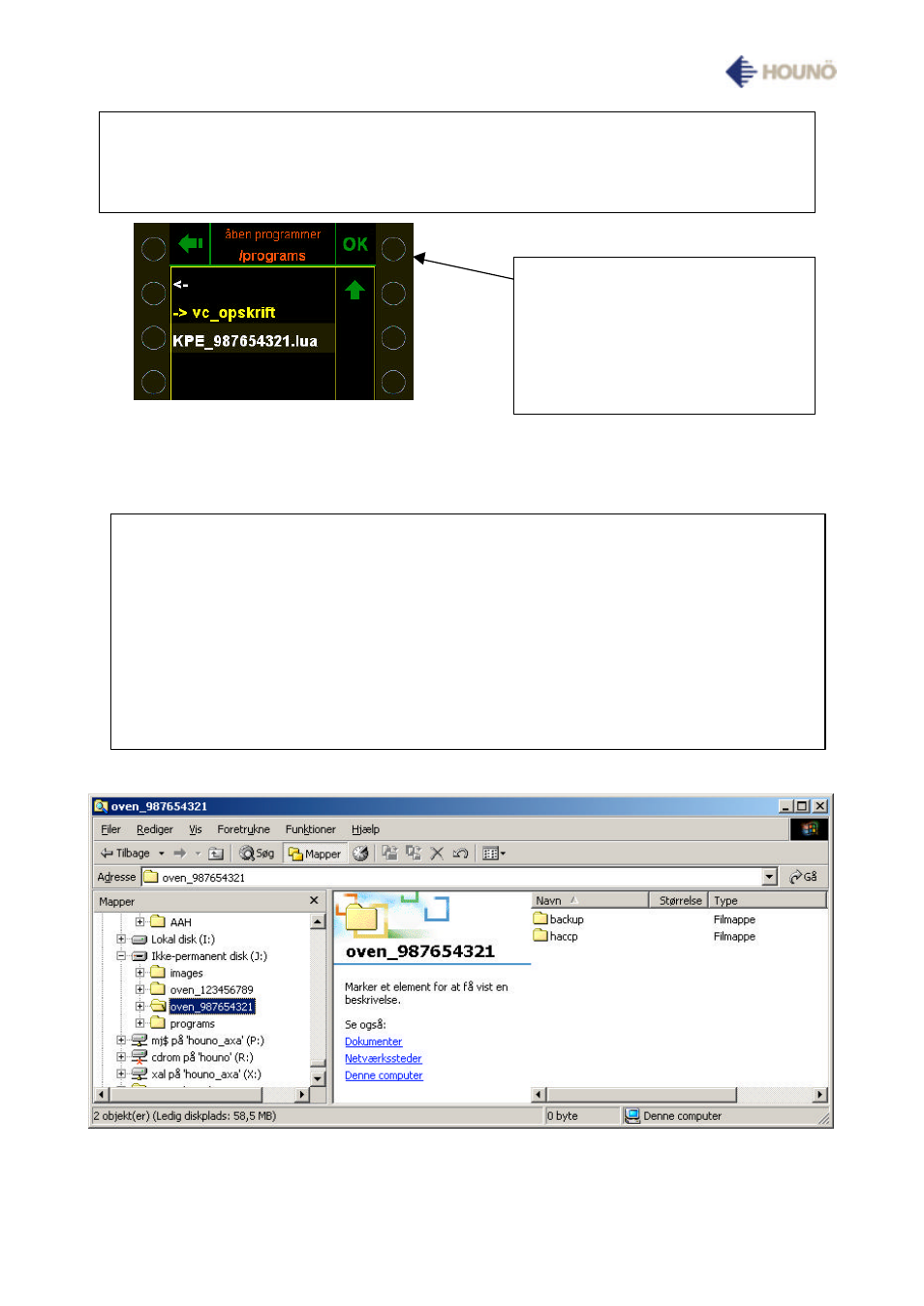
Task: Open the Funktioner menu
Action: 310,829
